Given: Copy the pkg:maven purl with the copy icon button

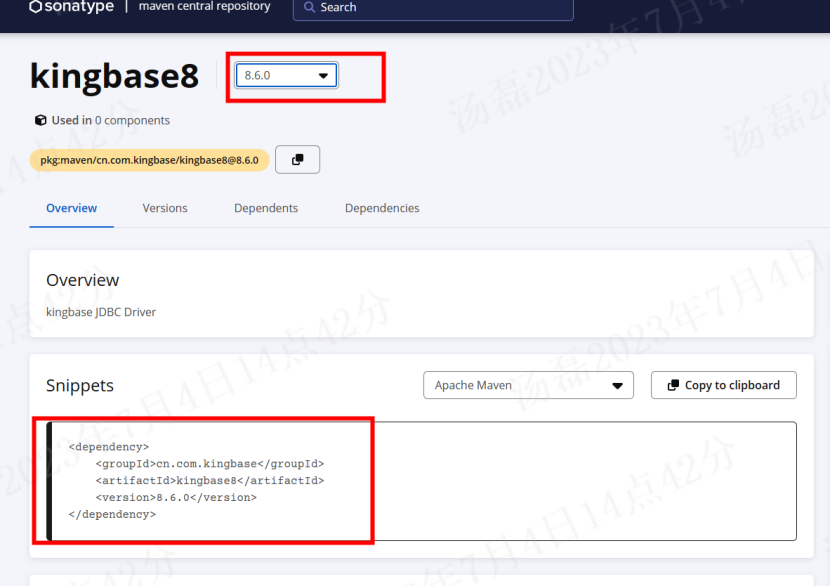Looking at the screenshot, I should (x=297, y=159).
